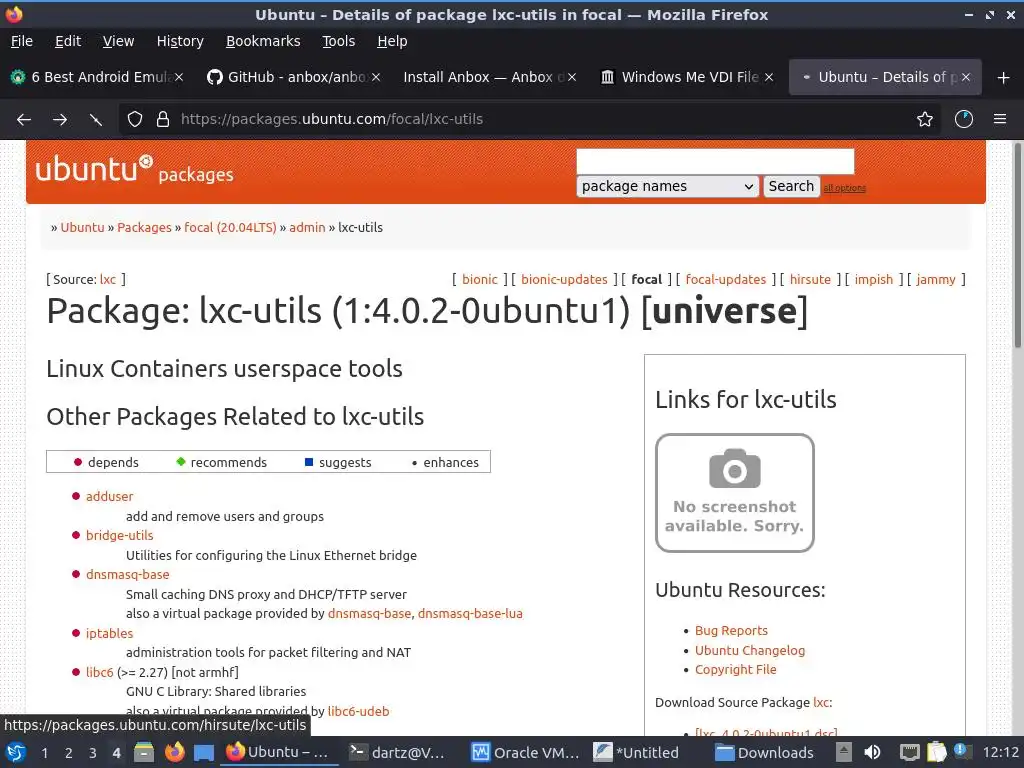This screenshot has height=768, width=1024.
Task: Switch to the hirsute release link
Action: [x=810, y=280]
